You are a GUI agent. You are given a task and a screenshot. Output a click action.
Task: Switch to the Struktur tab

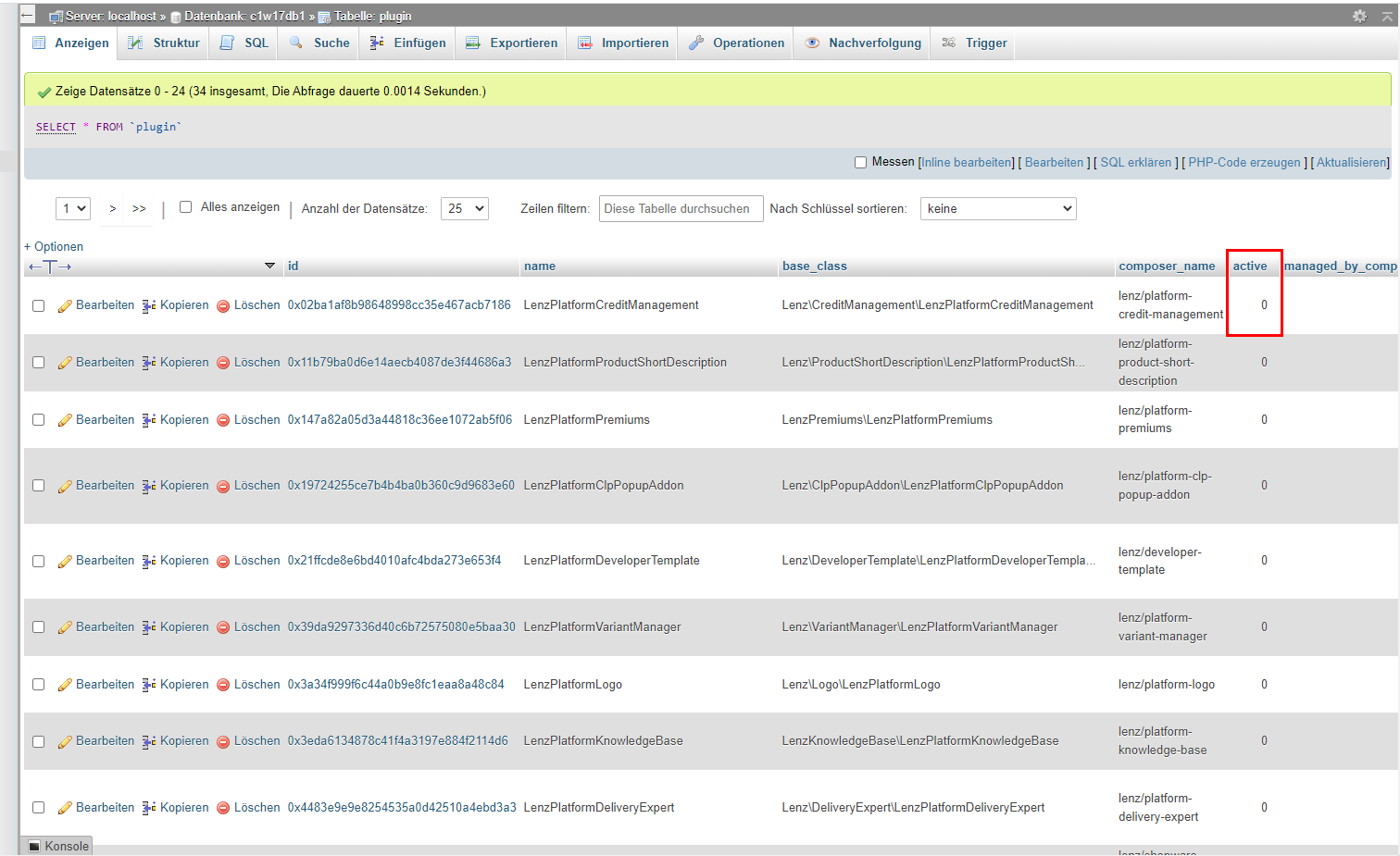(165, 43)
